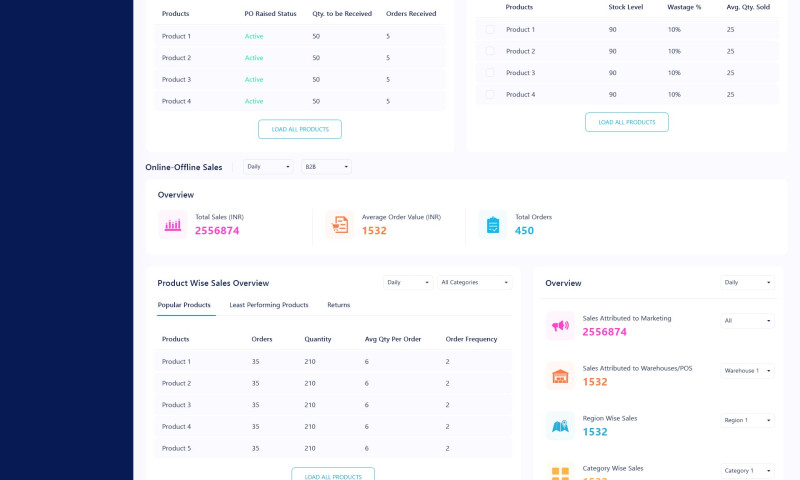Screen dimensions: 800x480
Task: Load all products in the stock level table
Action: 627,122
